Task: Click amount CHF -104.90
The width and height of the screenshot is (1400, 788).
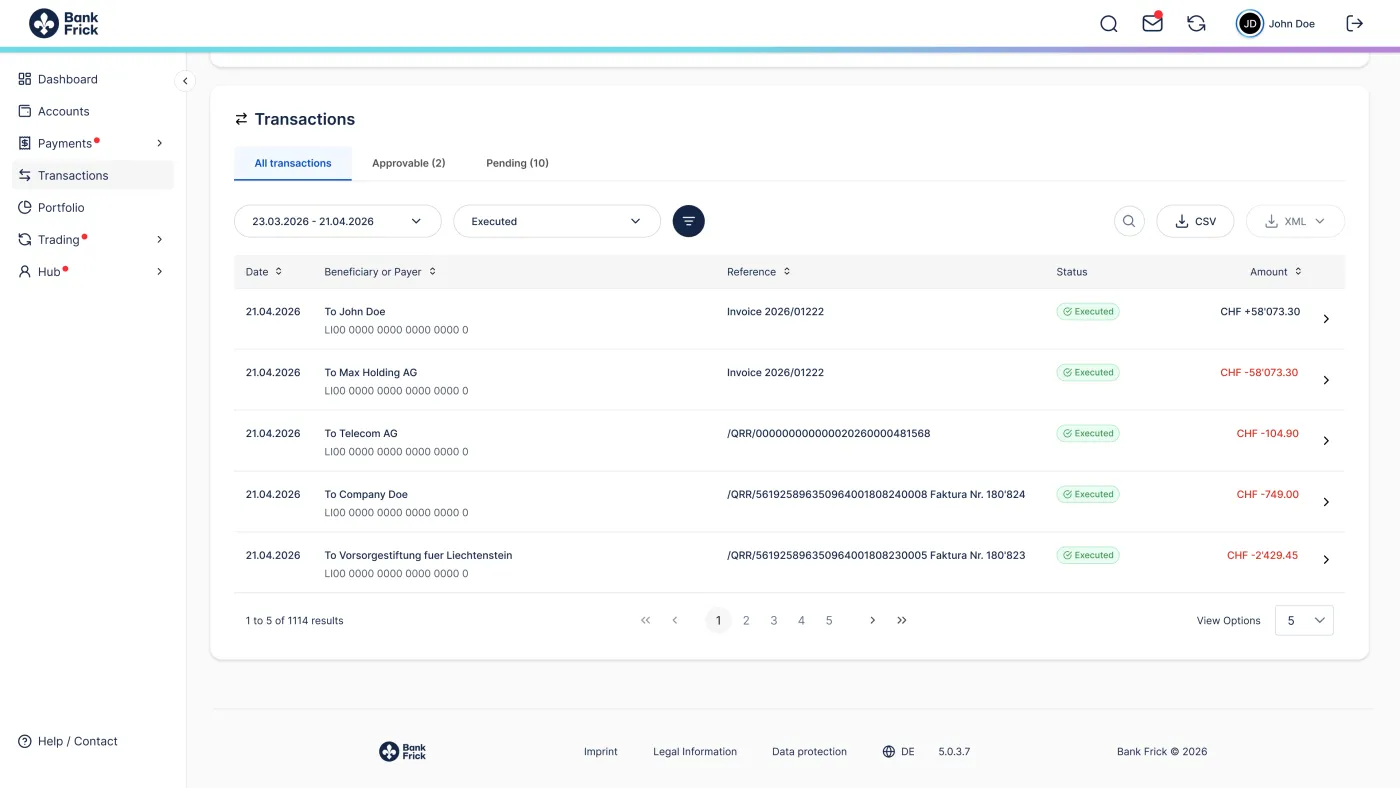Action: pos(1267,433)
